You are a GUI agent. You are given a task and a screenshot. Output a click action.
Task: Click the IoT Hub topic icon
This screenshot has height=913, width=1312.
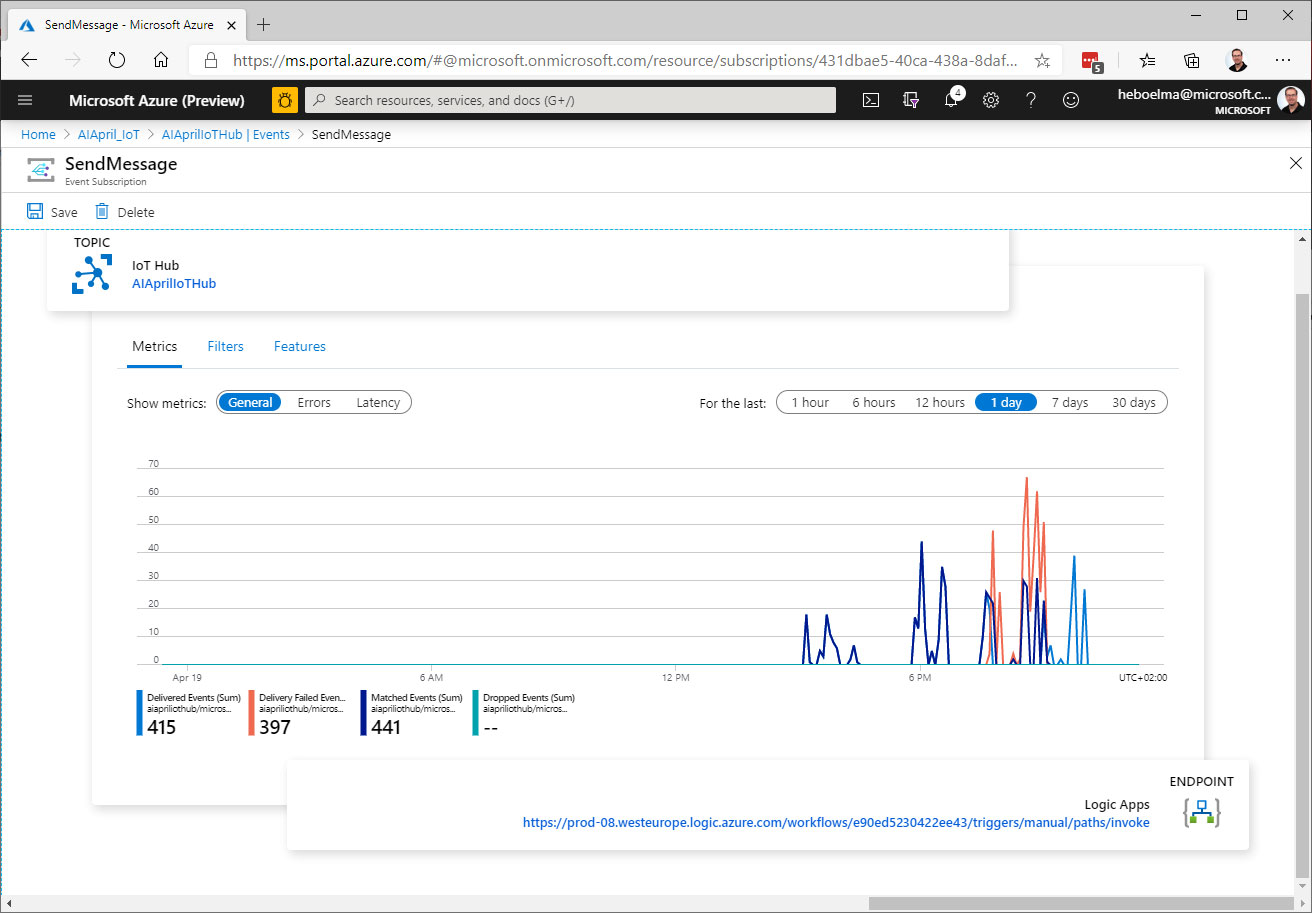[92, 274]
